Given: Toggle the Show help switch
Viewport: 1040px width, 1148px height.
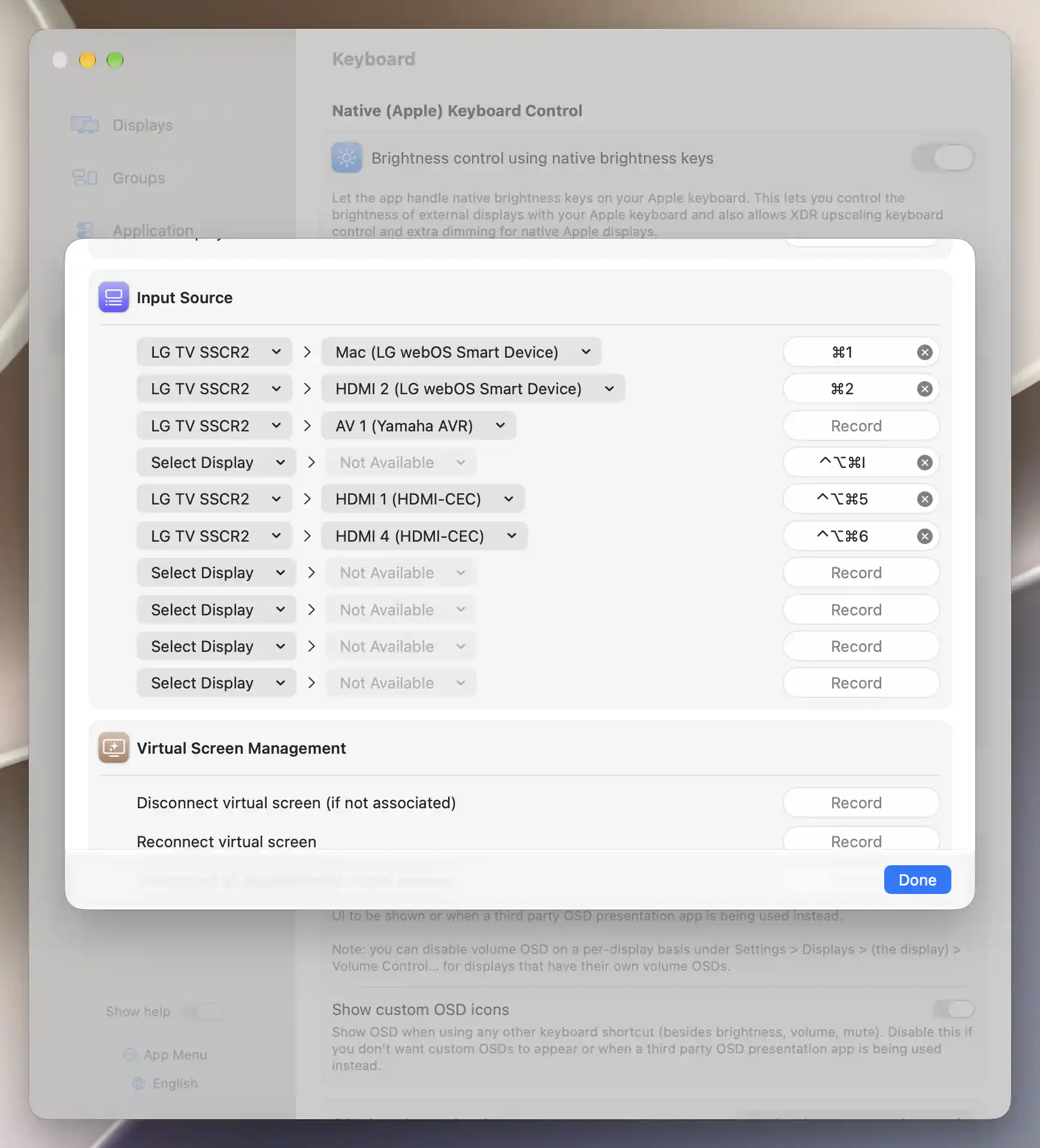Looking at the screenshot, I should 203,1011.
